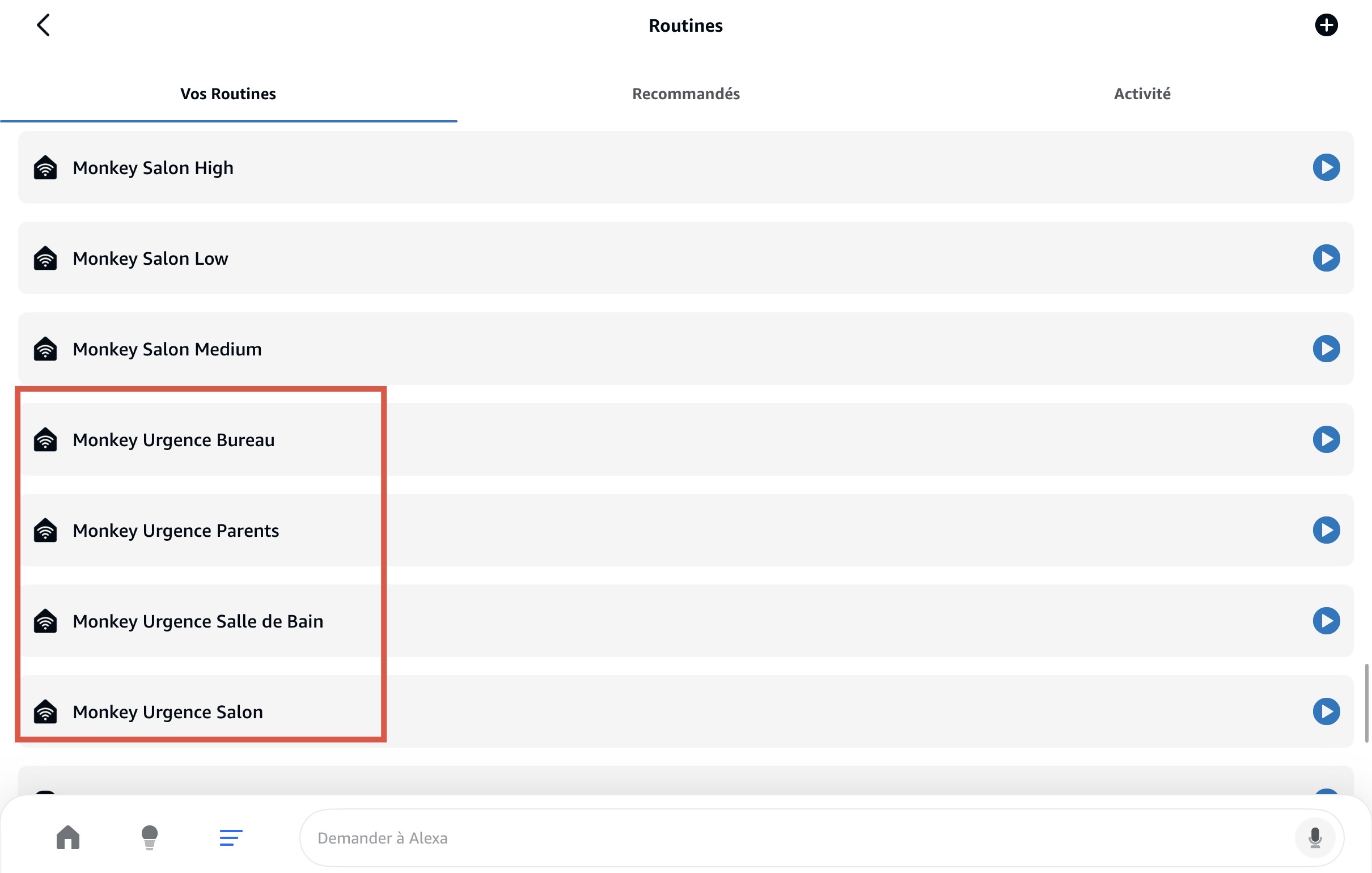1372x873 pixels.
Task: Open the Home icon in bottom bar
Action: click(x=68, y=837)
